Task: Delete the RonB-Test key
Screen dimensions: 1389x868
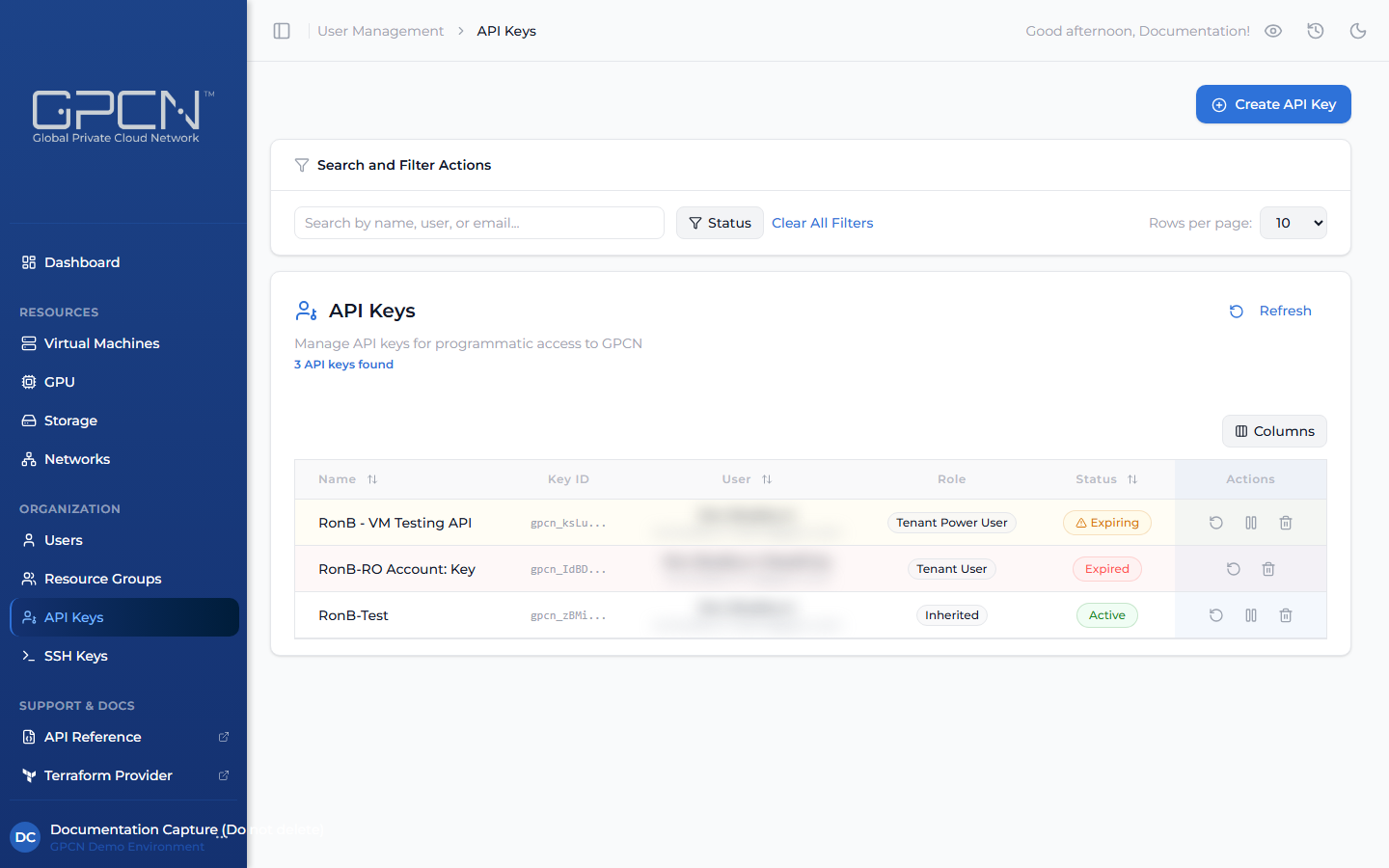Action: pyautogui.click(x=1286, y=615)
